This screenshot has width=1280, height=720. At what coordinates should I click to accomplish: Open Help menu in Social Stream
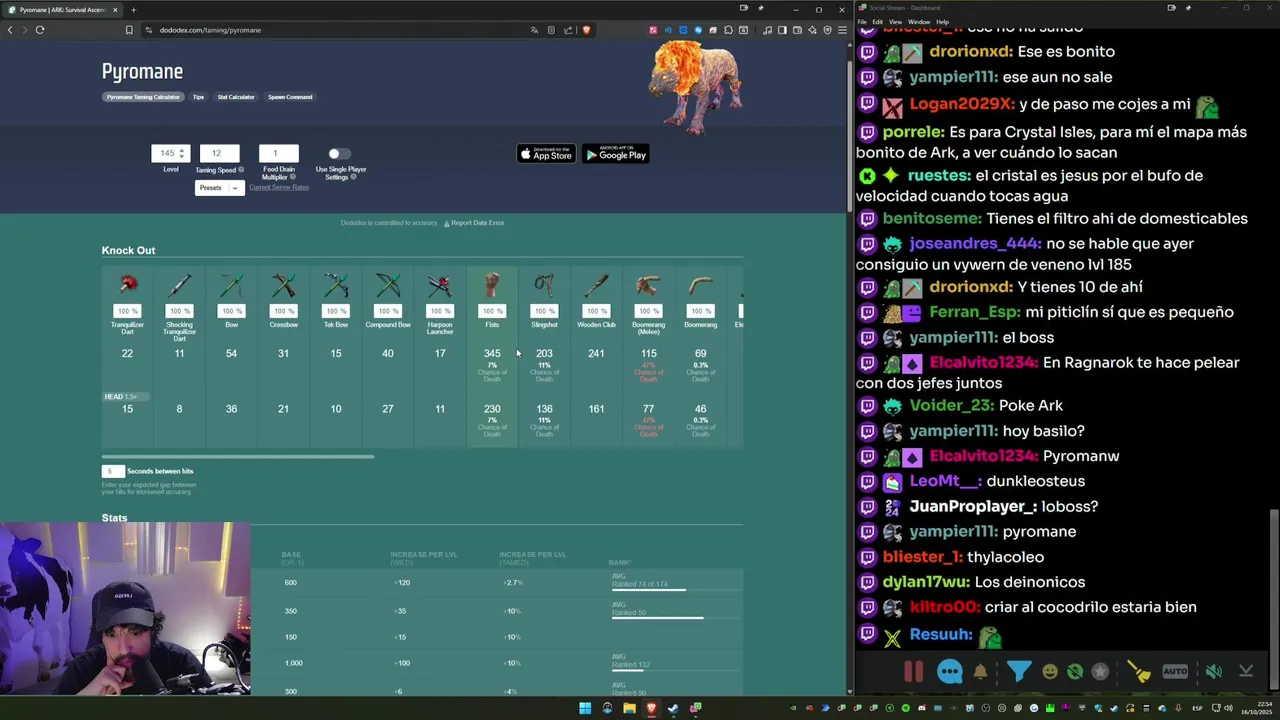click(942, 22)
